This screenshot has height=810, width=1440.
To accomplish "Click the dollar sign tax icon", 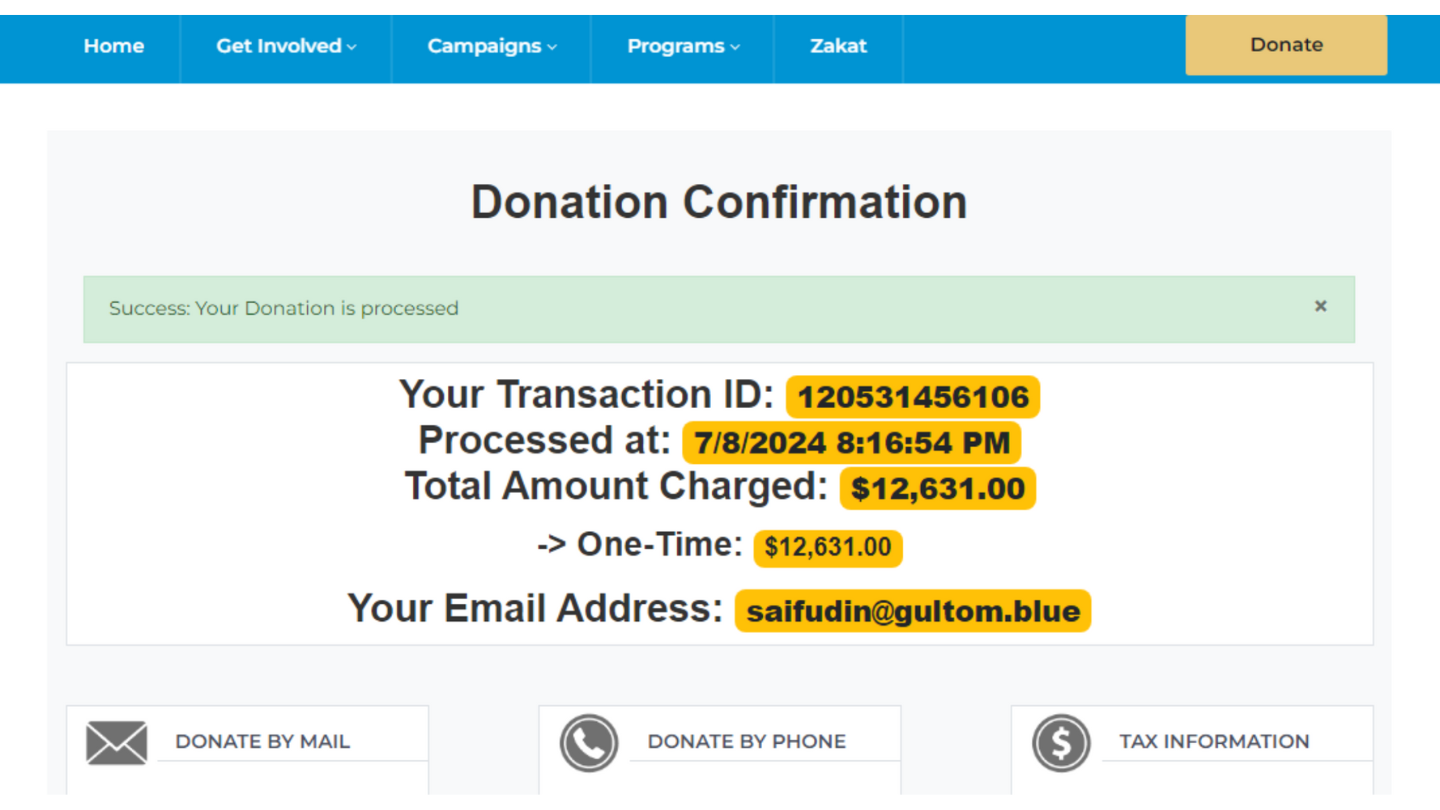I will pyautogui.click(x=1061, y=743).
